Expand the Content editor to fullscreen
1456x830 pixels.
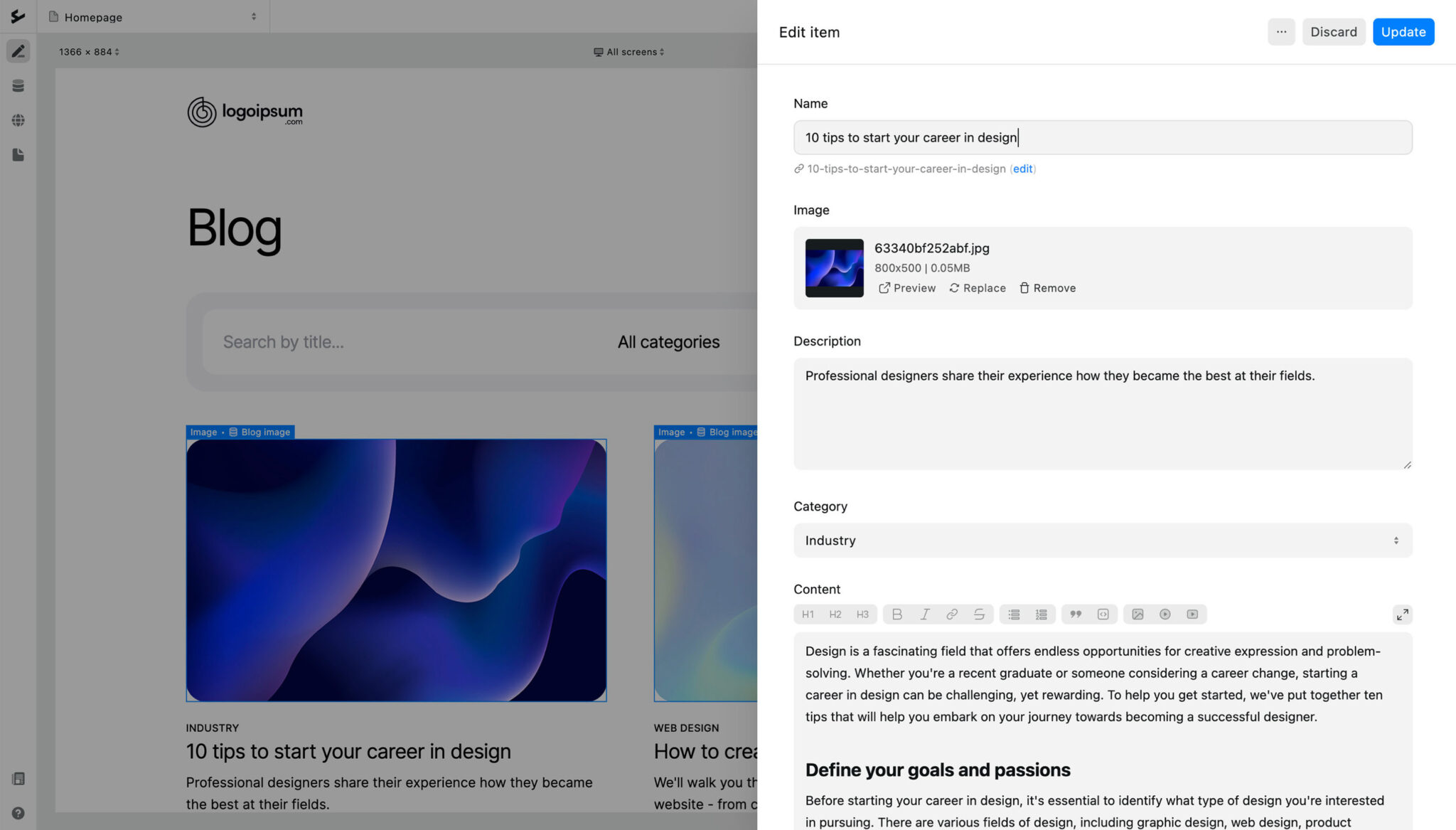pyautogui.click(x=1402, y=614)
